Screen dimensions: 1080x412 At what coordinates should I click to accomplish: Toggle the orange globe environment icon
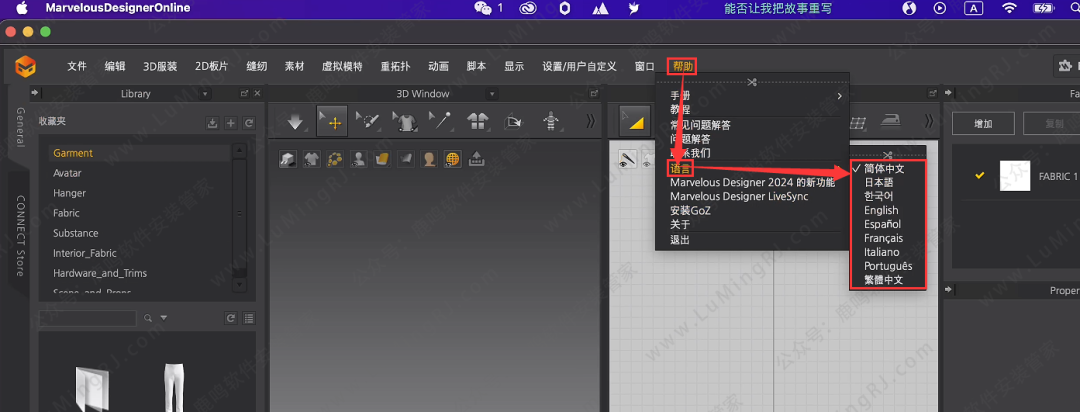click(453, 159)
